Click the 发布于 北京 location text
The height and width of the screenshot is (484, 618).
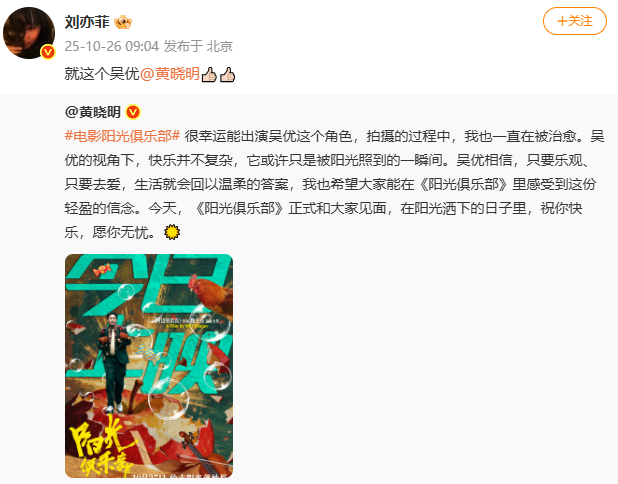(198, 46)
